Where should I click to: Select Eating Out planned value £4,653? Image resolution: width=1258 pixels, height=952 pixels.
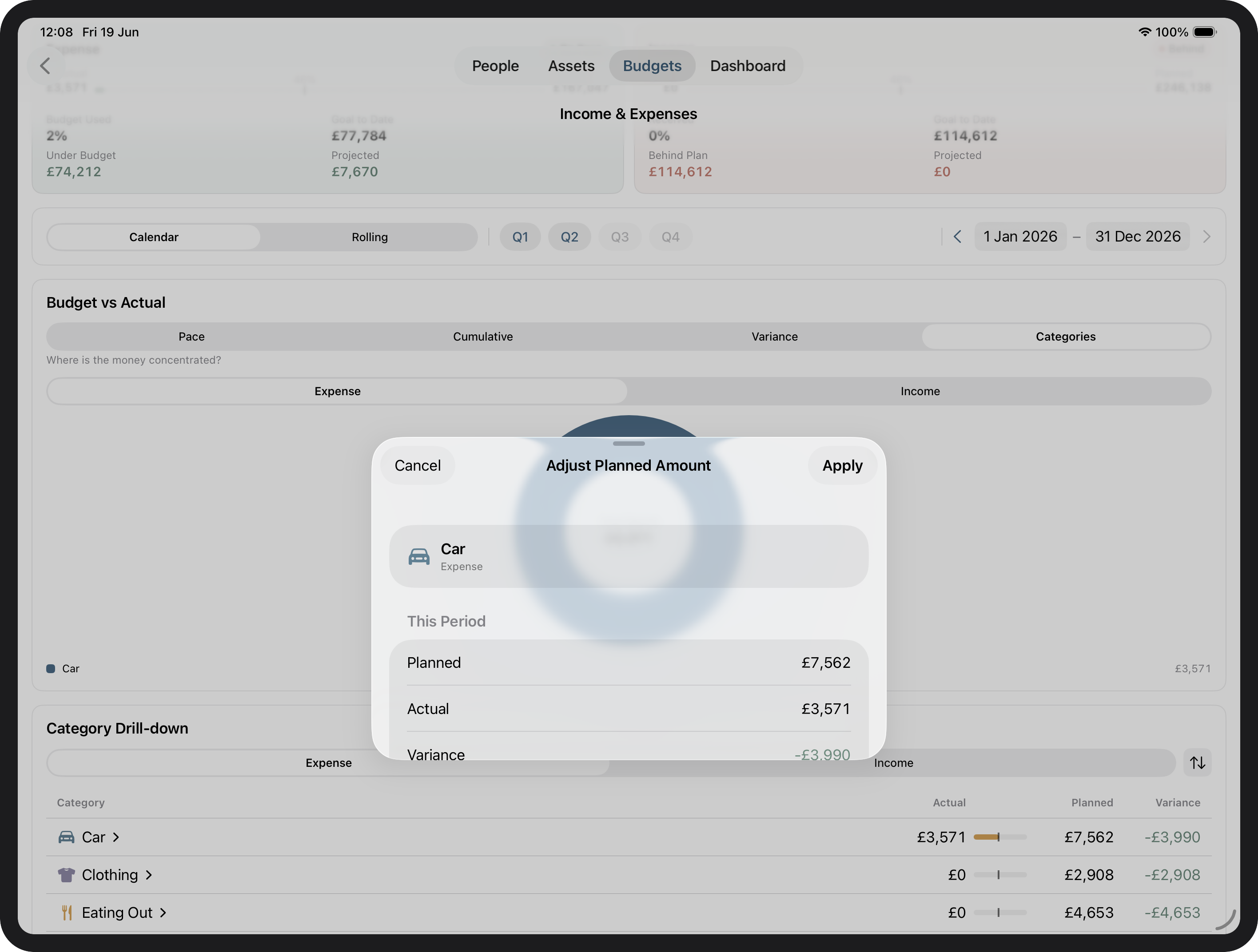pyautogui.click(x=1088, y=913)
